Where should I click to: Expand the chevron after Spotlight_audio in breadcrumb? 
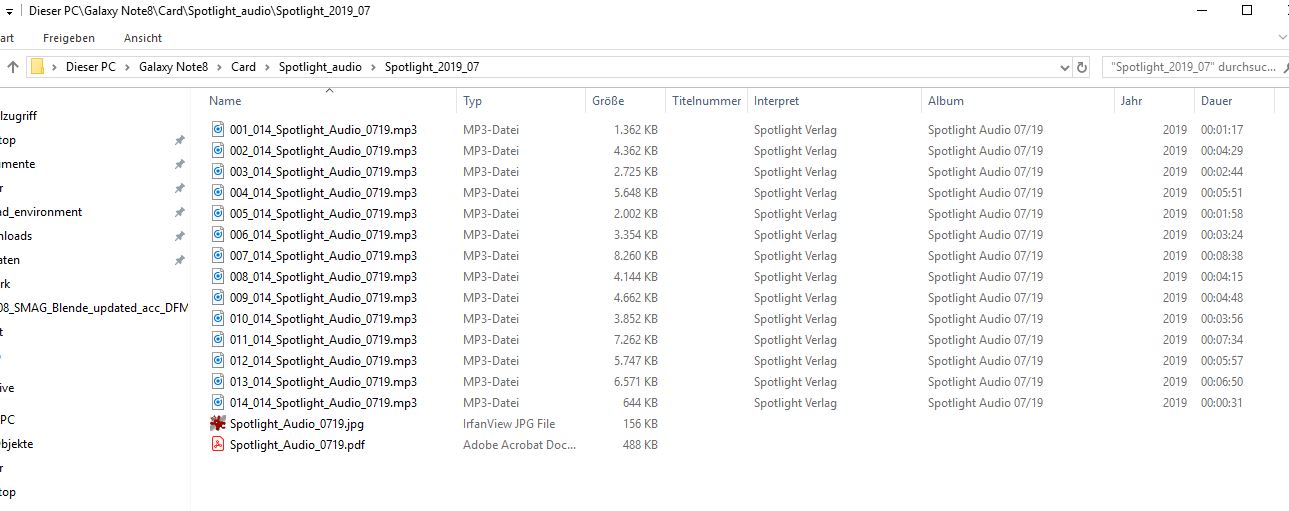point(373,67)
